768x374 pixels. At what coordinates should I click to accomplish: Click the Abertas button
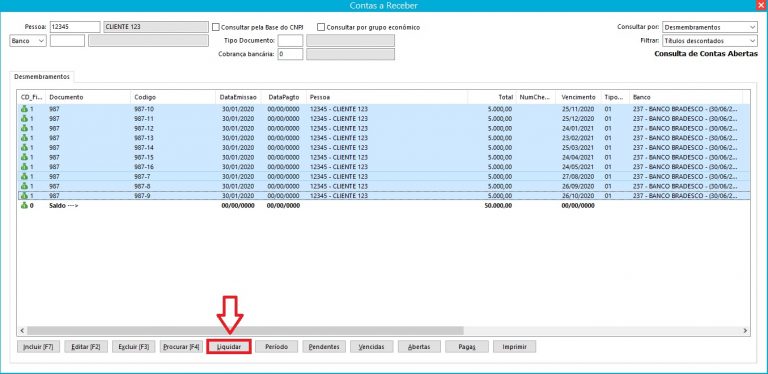[x=419, y=347]
